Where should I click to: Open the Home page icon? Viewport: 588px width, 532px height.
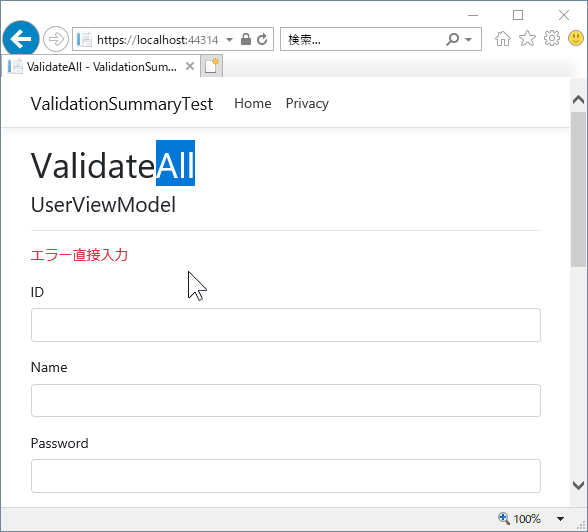pos(502,38)
